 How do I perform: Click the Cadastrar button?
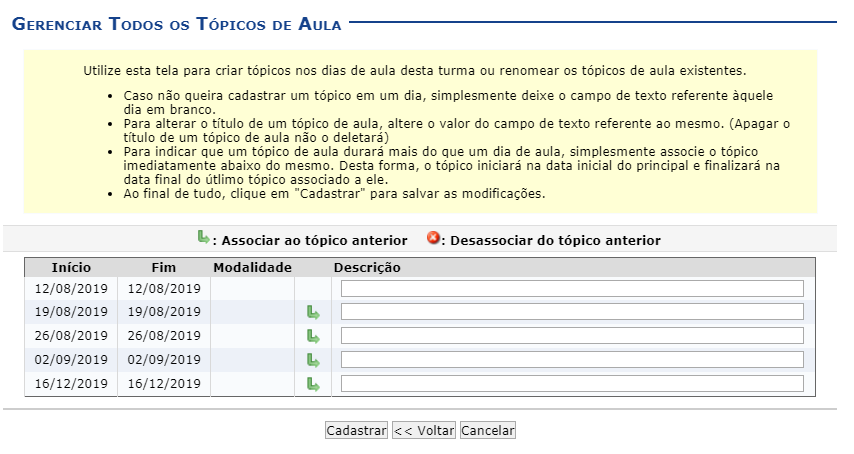pos(356,431)
